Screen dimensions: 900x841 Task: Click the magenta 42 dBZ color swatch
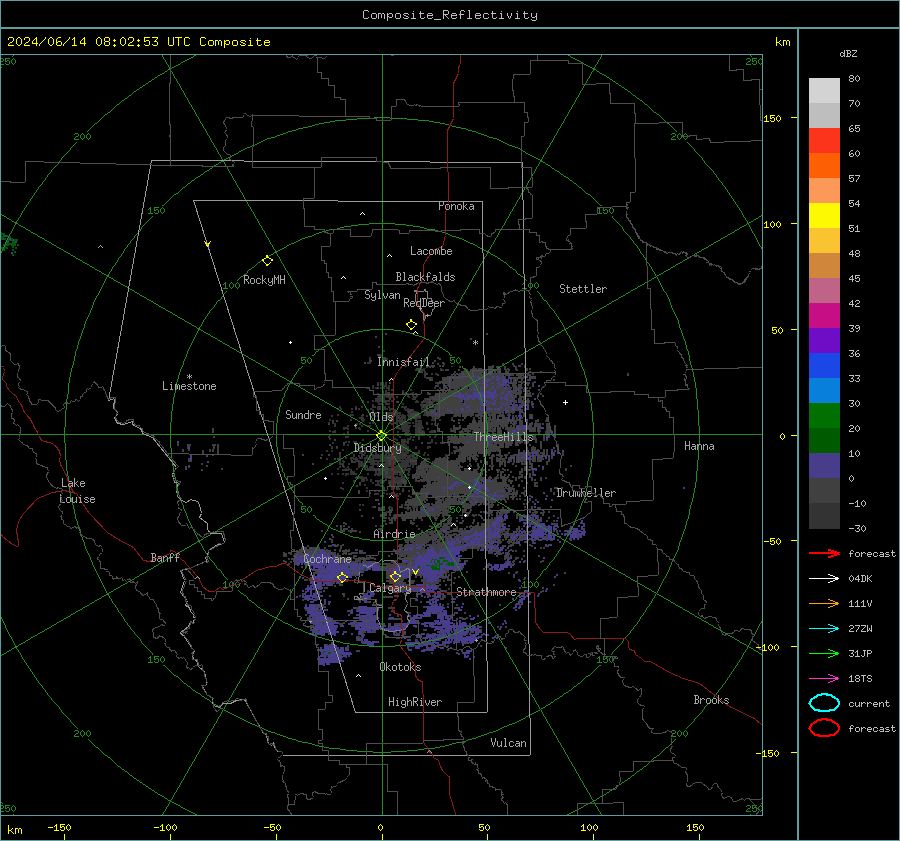(824, 315)
